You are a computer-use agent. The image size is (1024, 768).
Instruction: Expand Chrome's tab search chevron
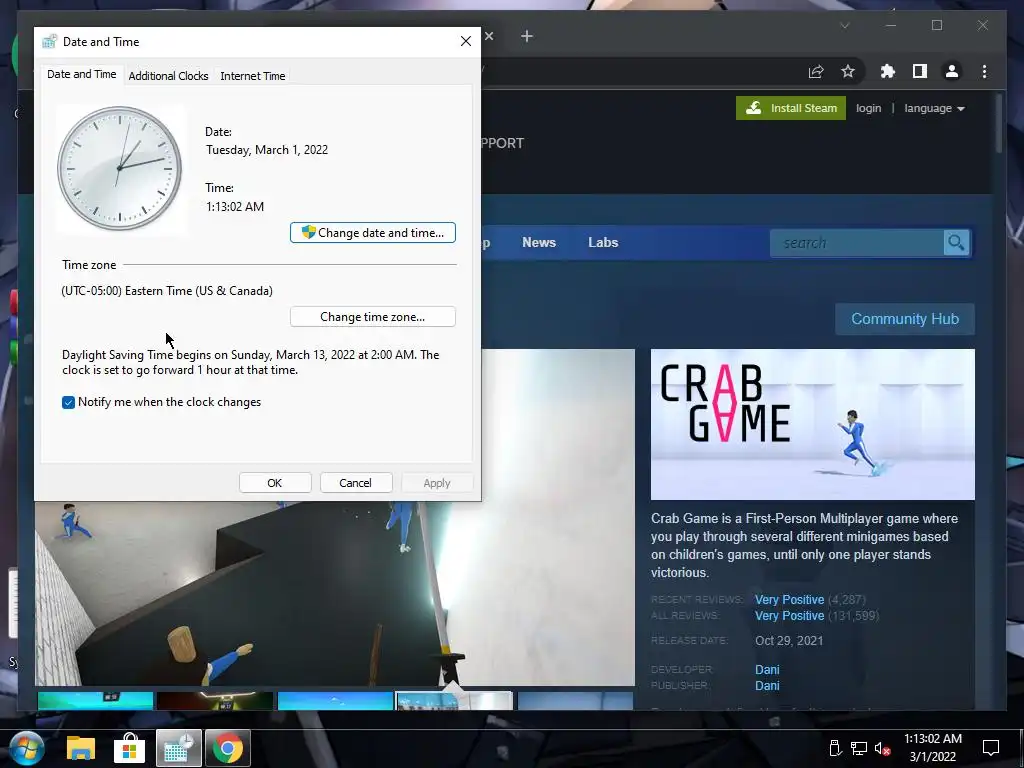pyautogui.click(x=844, y=25)
